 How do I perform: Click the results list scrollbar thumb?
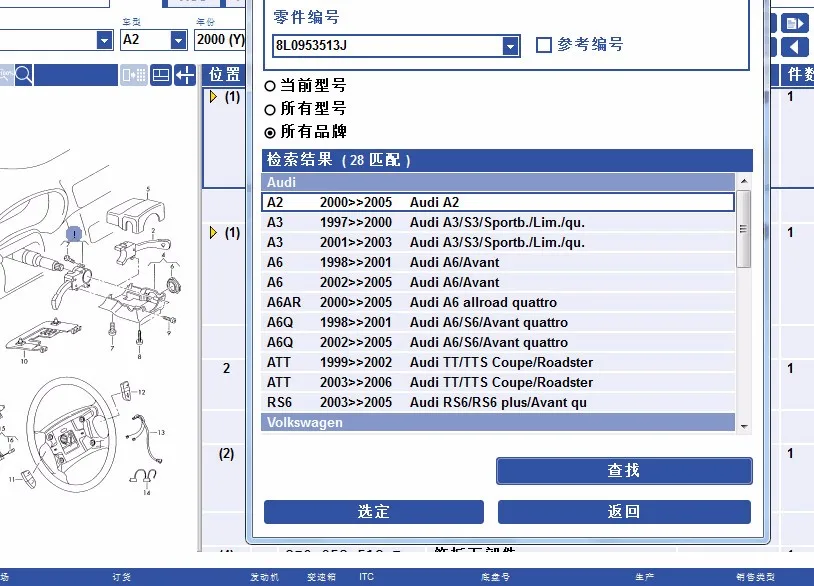tap(744, 229)
